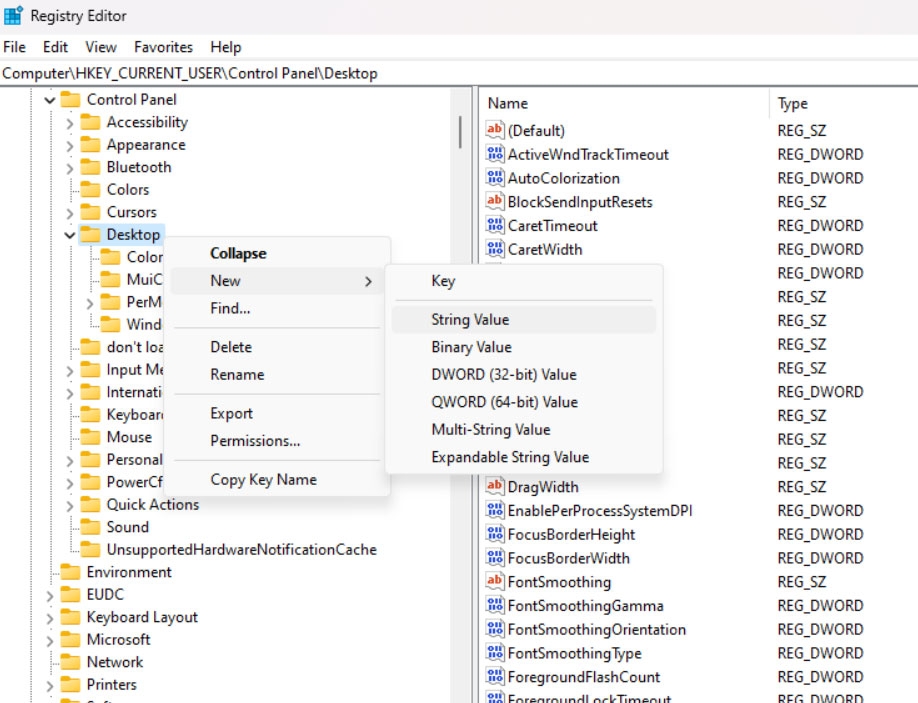Click the tree pane vertical scrollbar thumb
This screenshot has height=703, width=918.
coord(460,132)
